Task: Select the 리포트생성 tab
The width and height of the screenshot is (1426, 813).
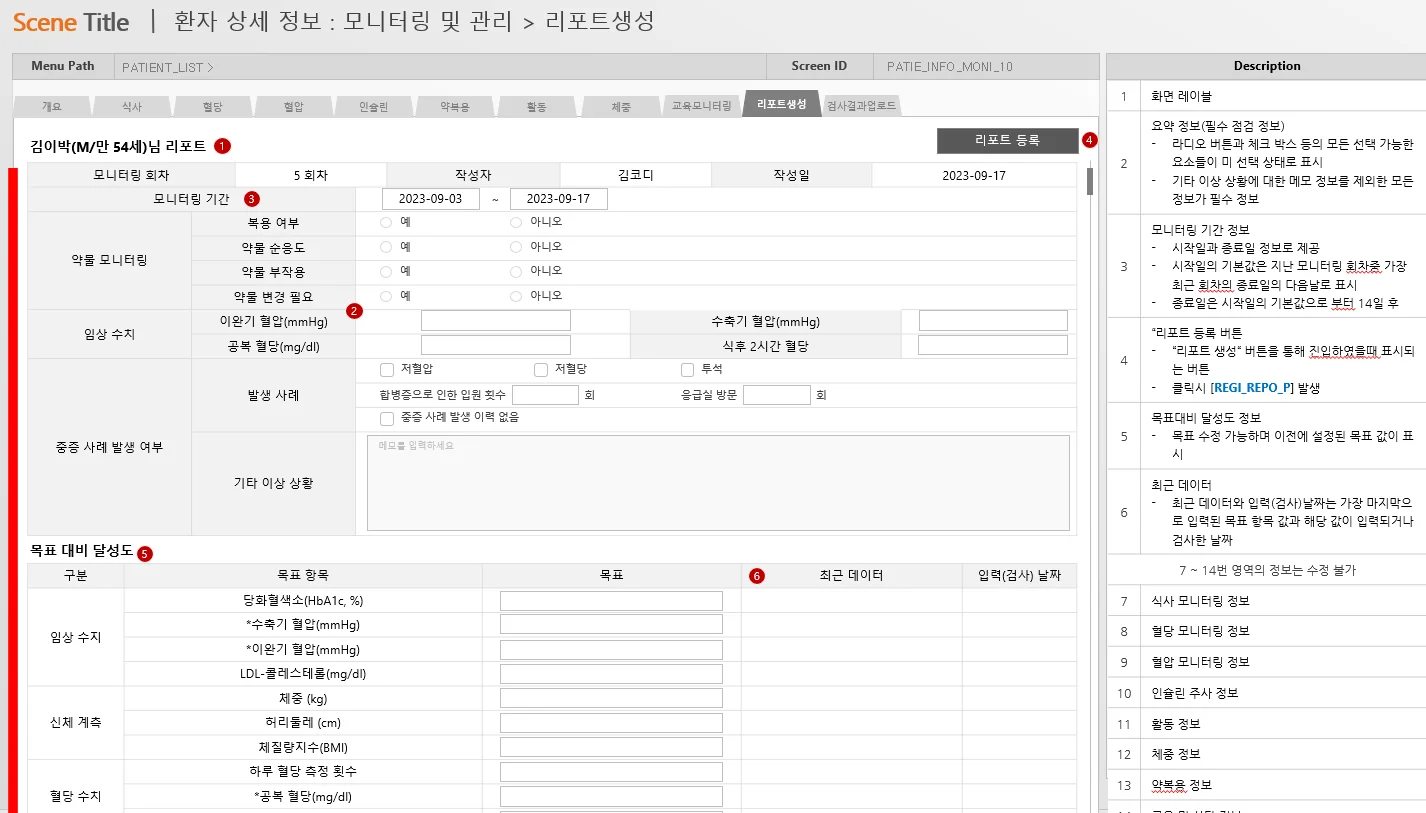Action: tap(782, 104)
